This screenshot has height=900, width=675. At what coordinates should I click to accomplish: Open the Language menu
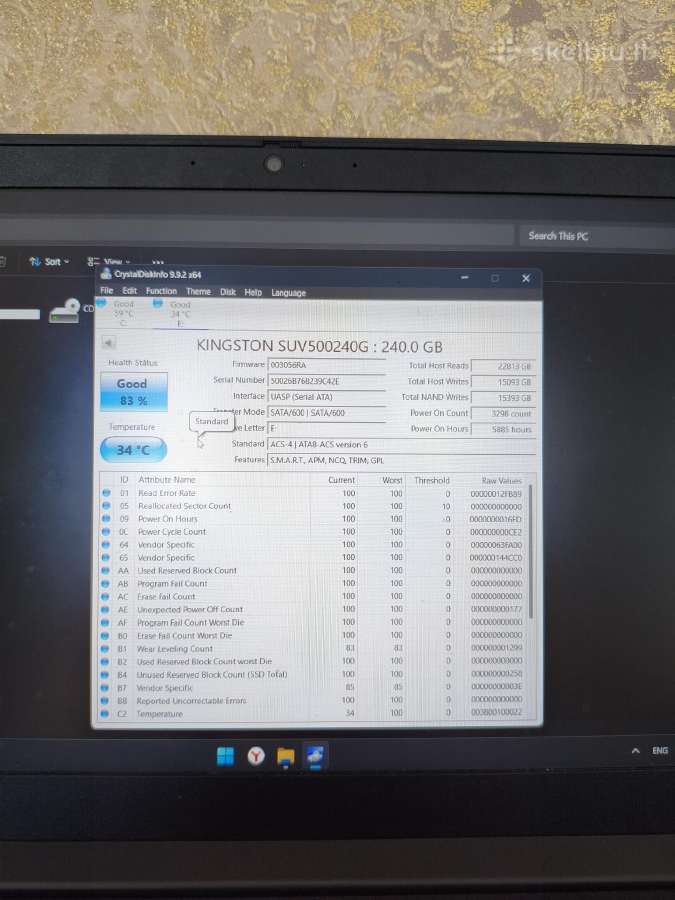[289, 293]
